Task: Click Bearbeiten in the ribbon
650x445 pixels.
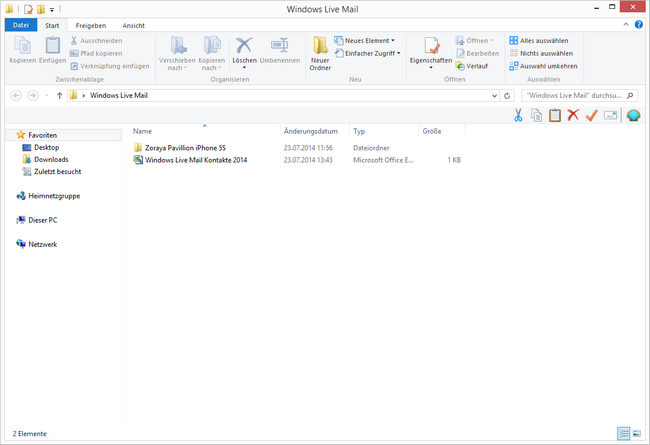Action: tap(478, 53)
